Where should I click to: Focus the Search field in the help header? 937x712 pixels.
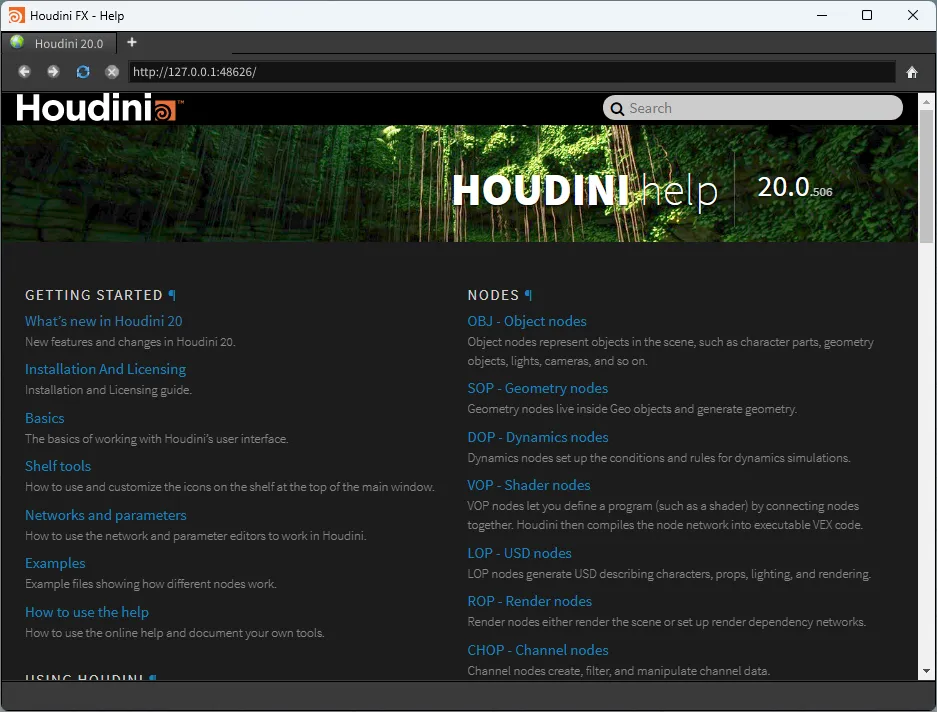pos(753,108)
